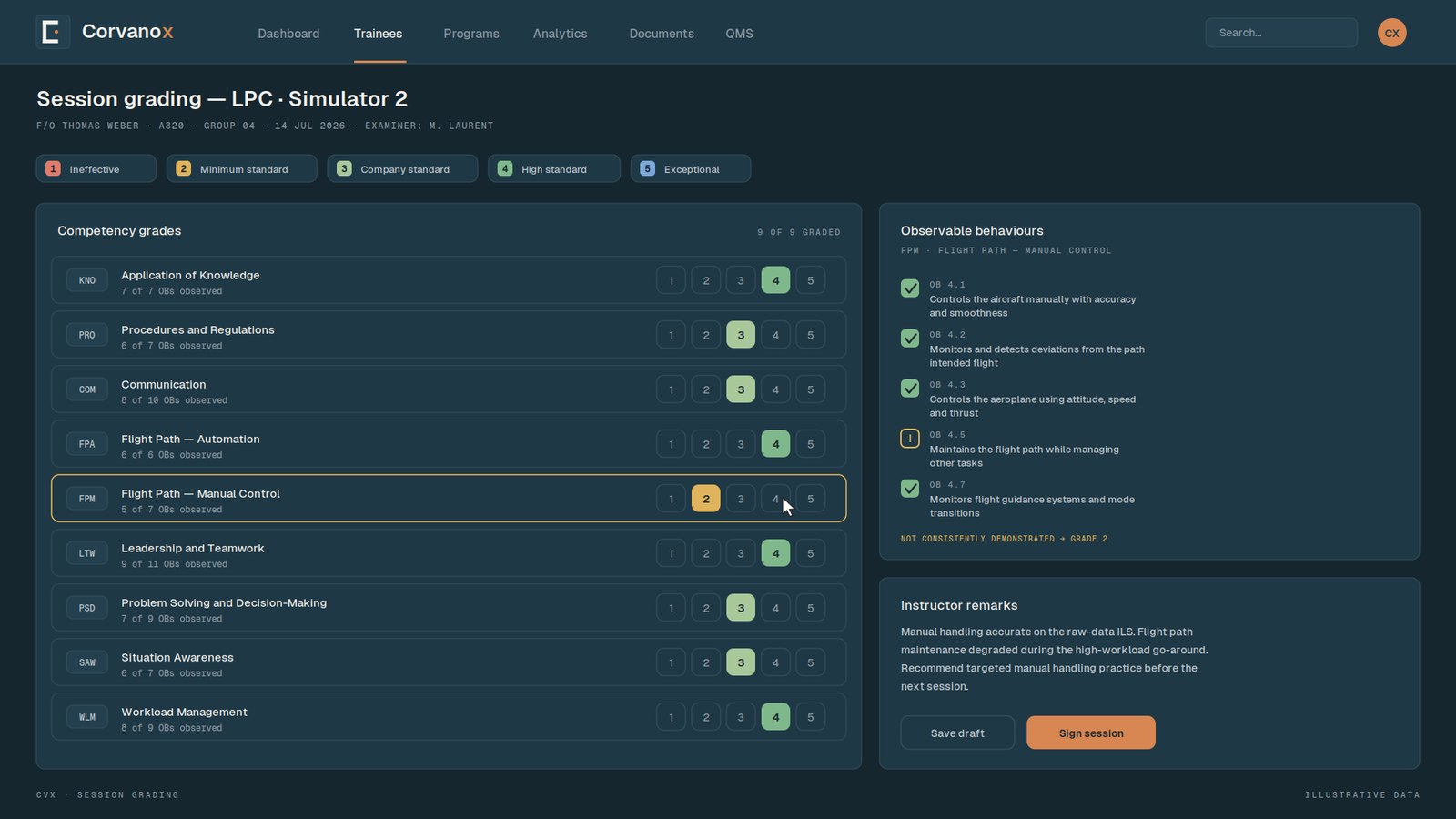Click the Observable behaviours heading

[972, 230]
